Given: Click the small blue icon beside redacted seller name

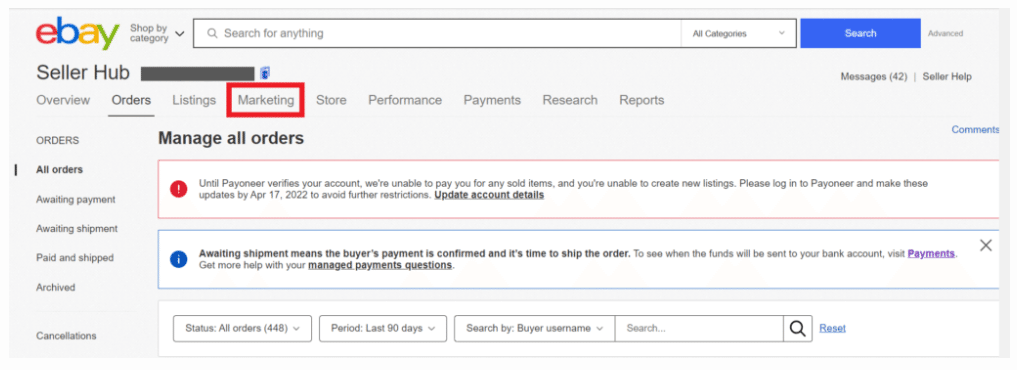Looking at the screenshot, I should [265, 73].
